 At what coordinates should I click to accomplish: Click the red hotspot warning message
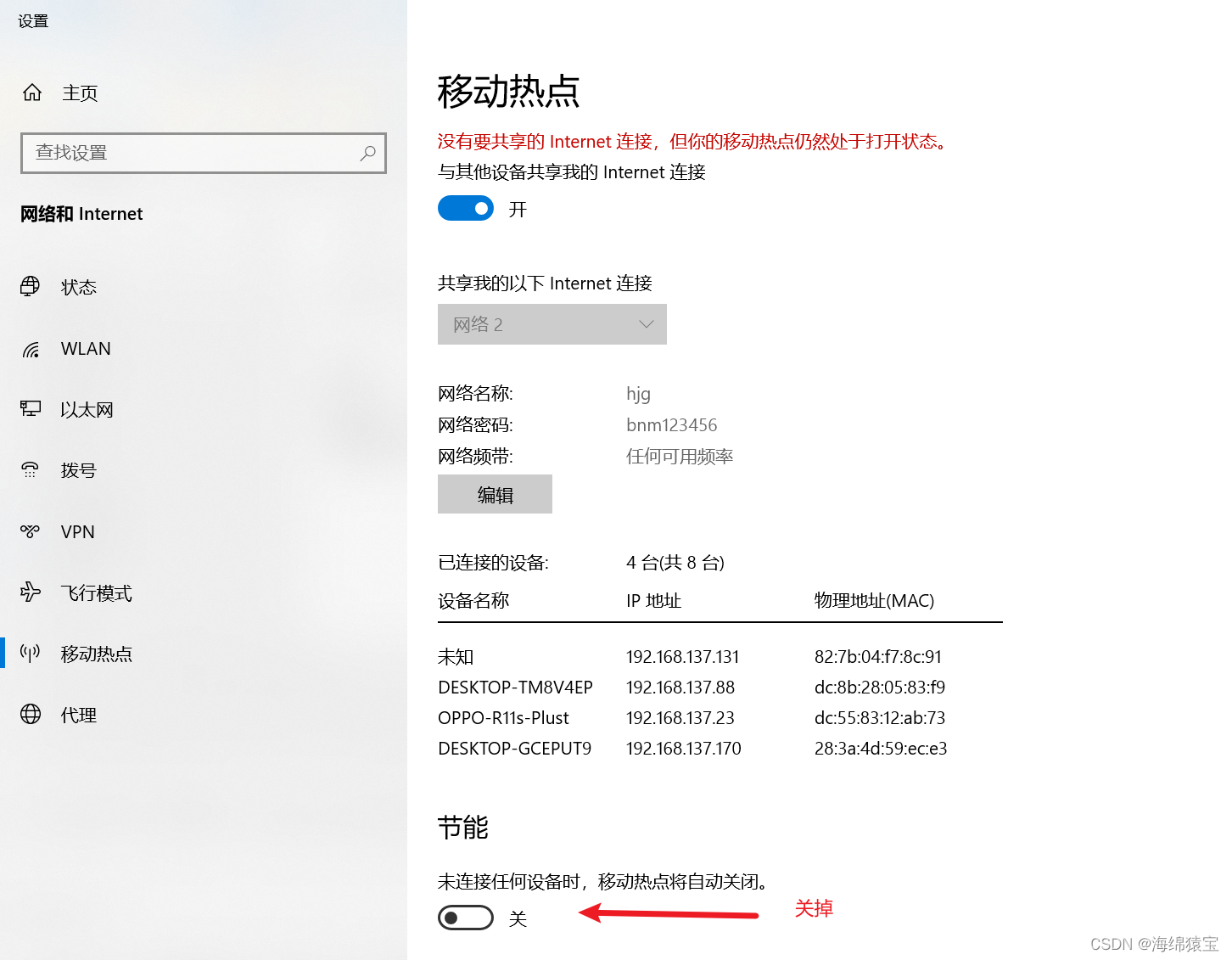pyautogui.click(x=692, y=142)
